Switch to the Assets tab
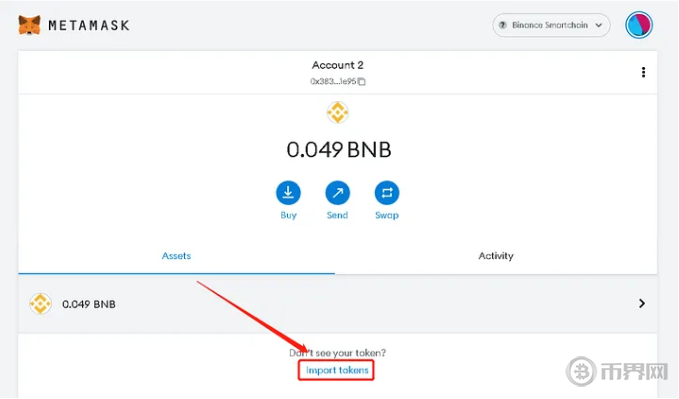This screenshot has height=399, width=679. [176, 256]
